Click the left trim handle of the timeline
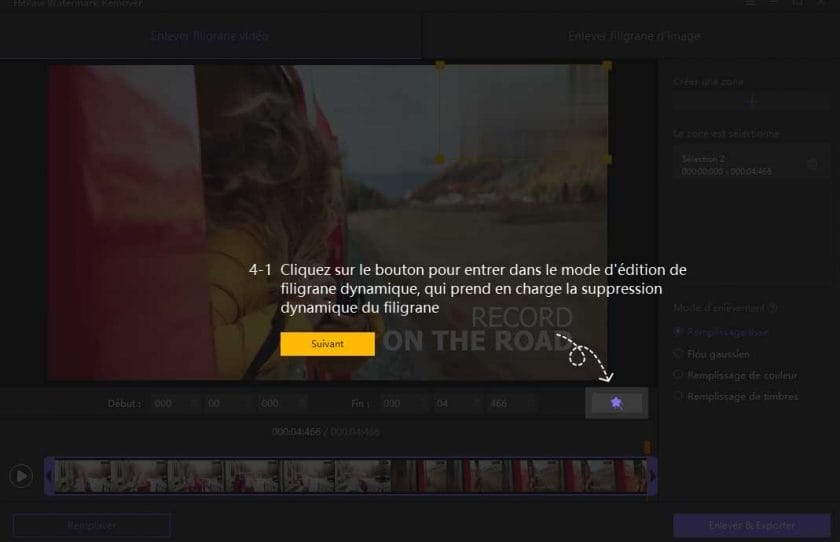The width and height of the screenshot is (840, 542). 49,476
